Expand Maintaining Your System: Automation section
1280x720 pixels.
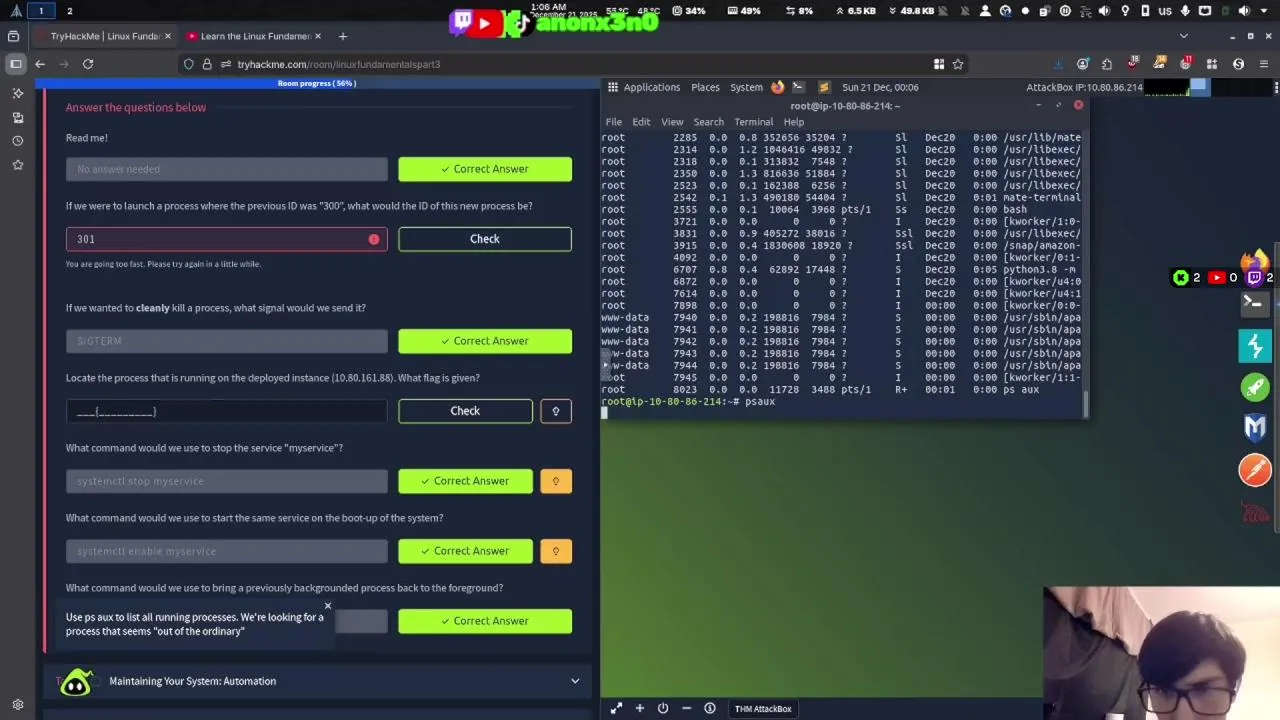point(318,681)
